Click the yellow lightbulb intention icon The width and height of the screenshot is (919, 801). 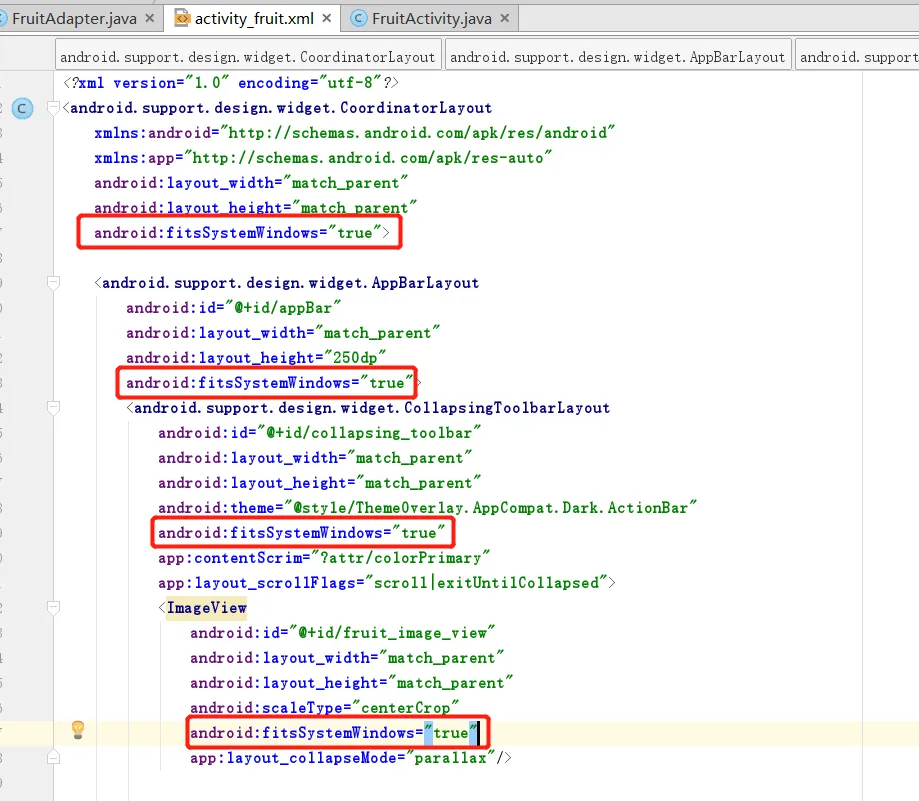[x=78, y=730]
